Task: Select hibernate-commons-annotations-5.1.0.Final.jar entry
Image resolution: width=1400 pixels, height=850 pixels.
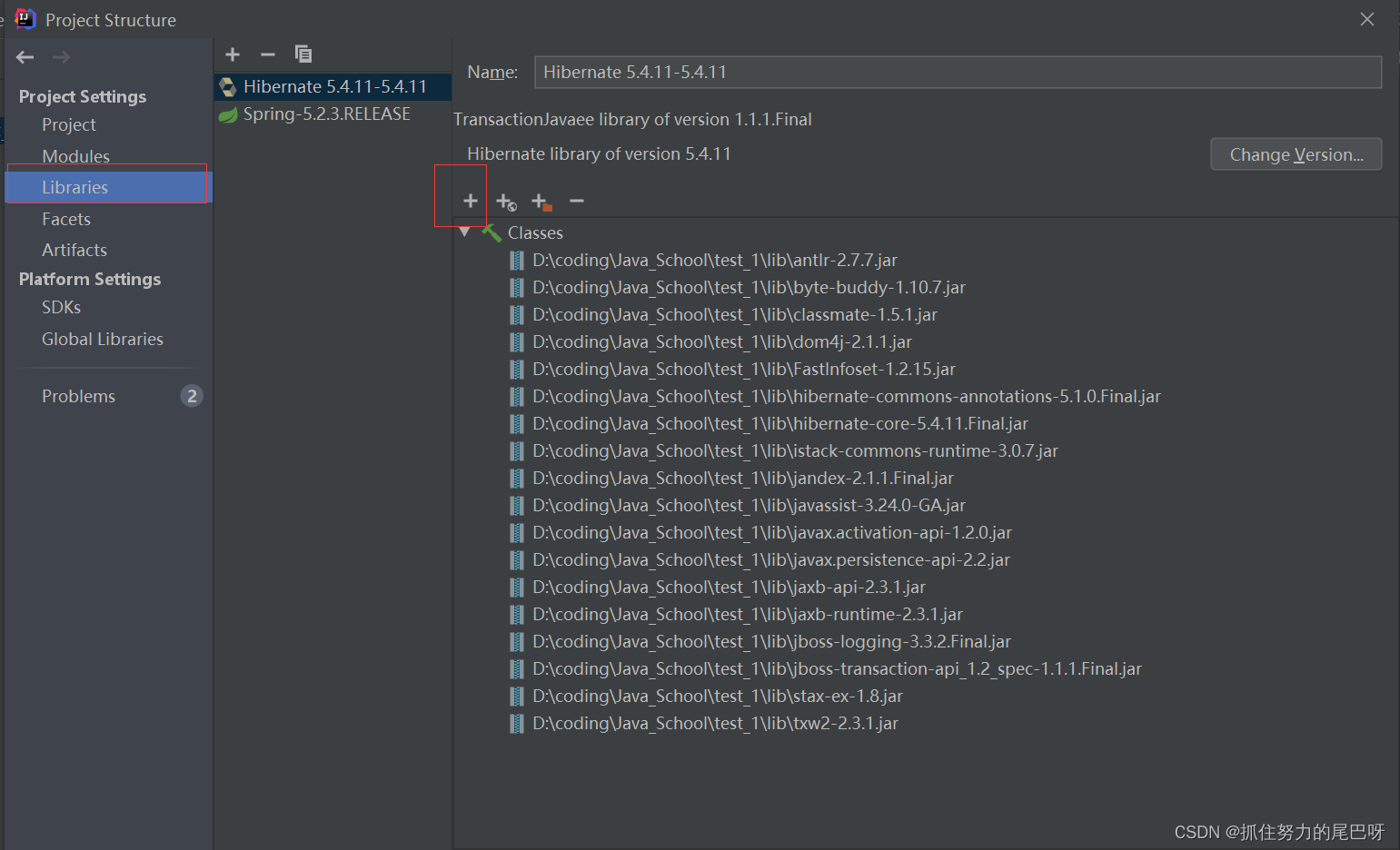Action: point(847,397)
